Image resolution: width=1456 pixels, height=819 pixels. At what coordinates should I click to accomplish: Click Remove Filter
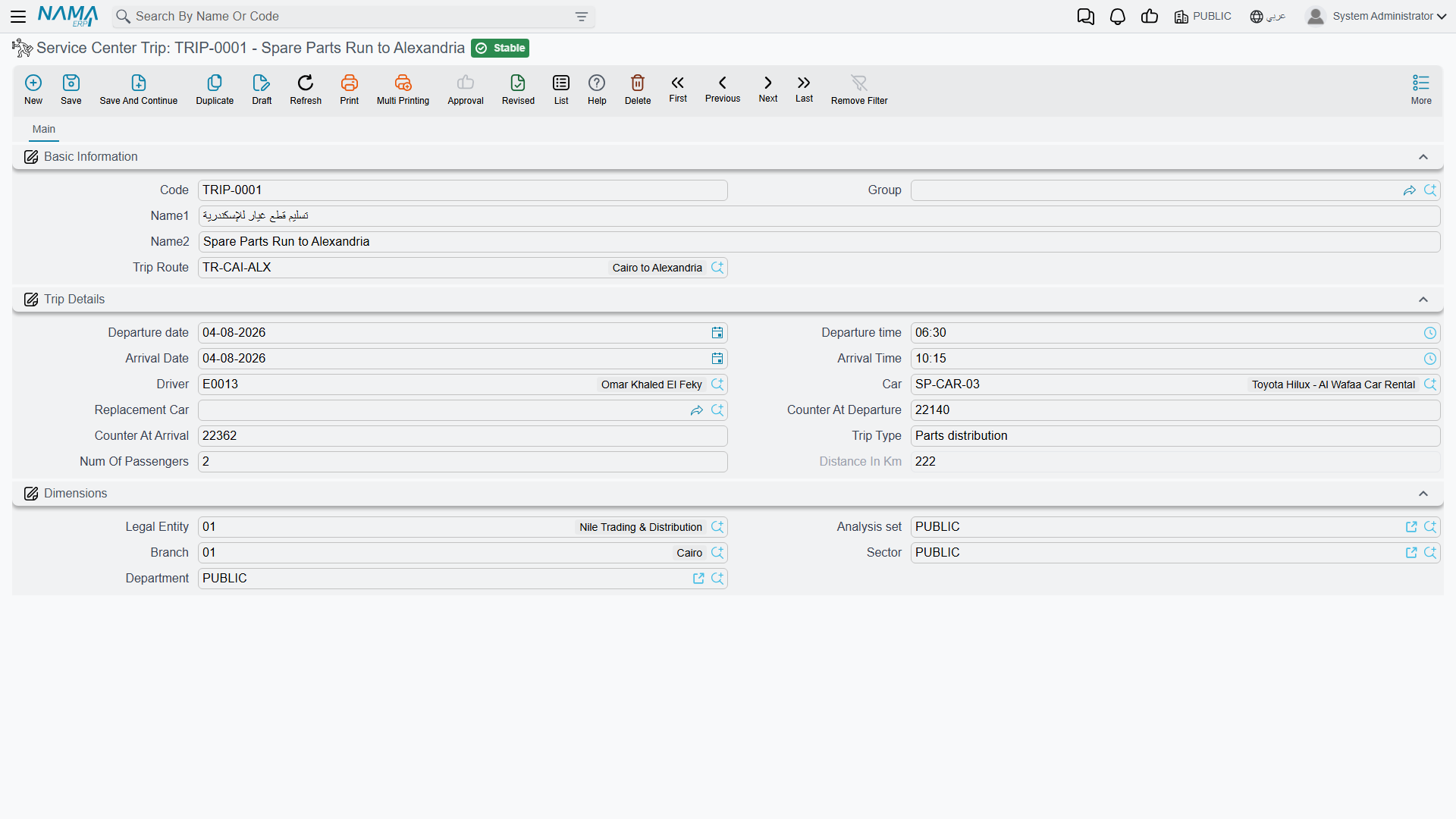pos(859,89)
